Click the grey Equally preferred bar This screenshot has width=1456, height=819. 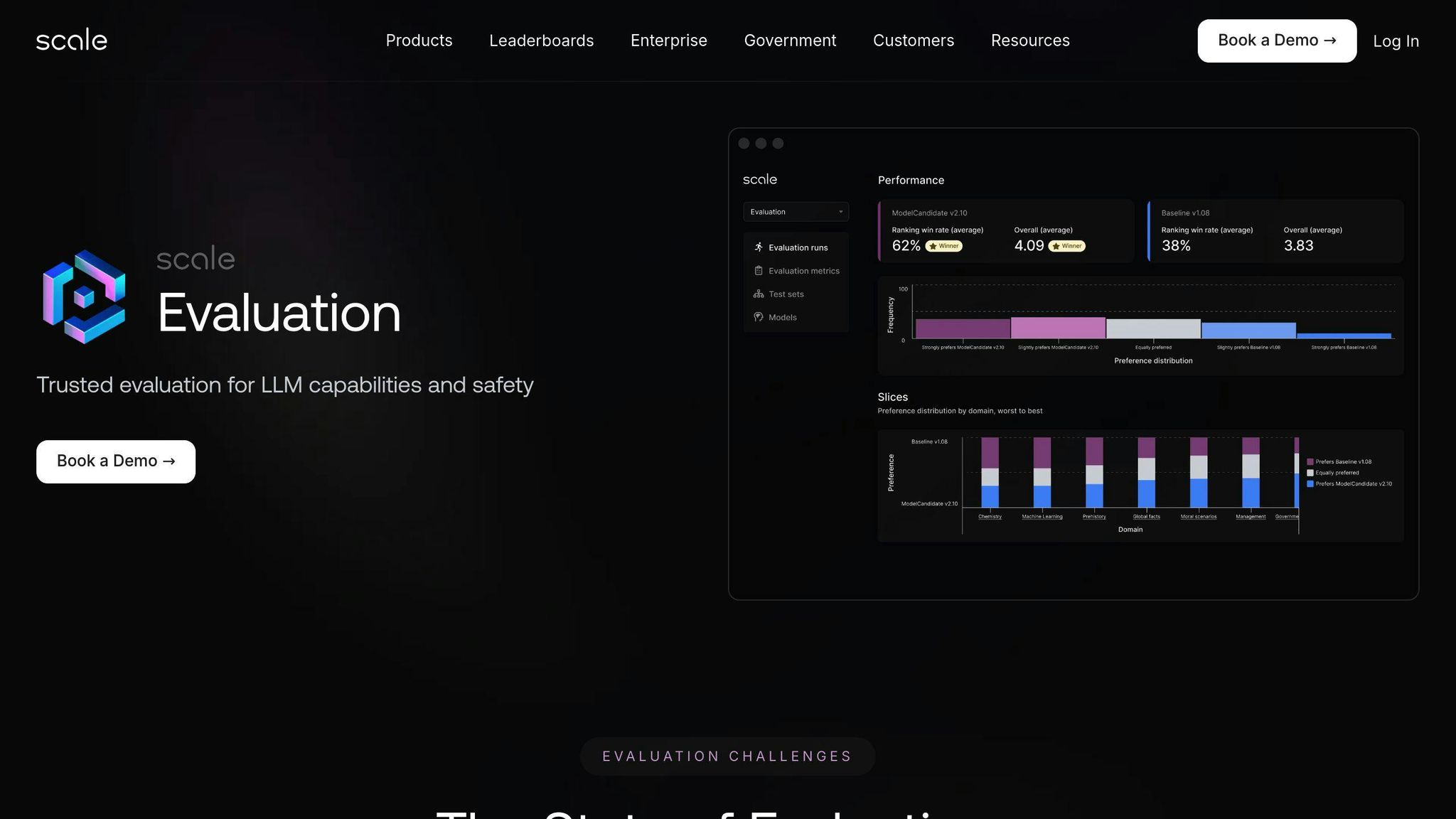pyautogui.click(x=1153, y=328)
